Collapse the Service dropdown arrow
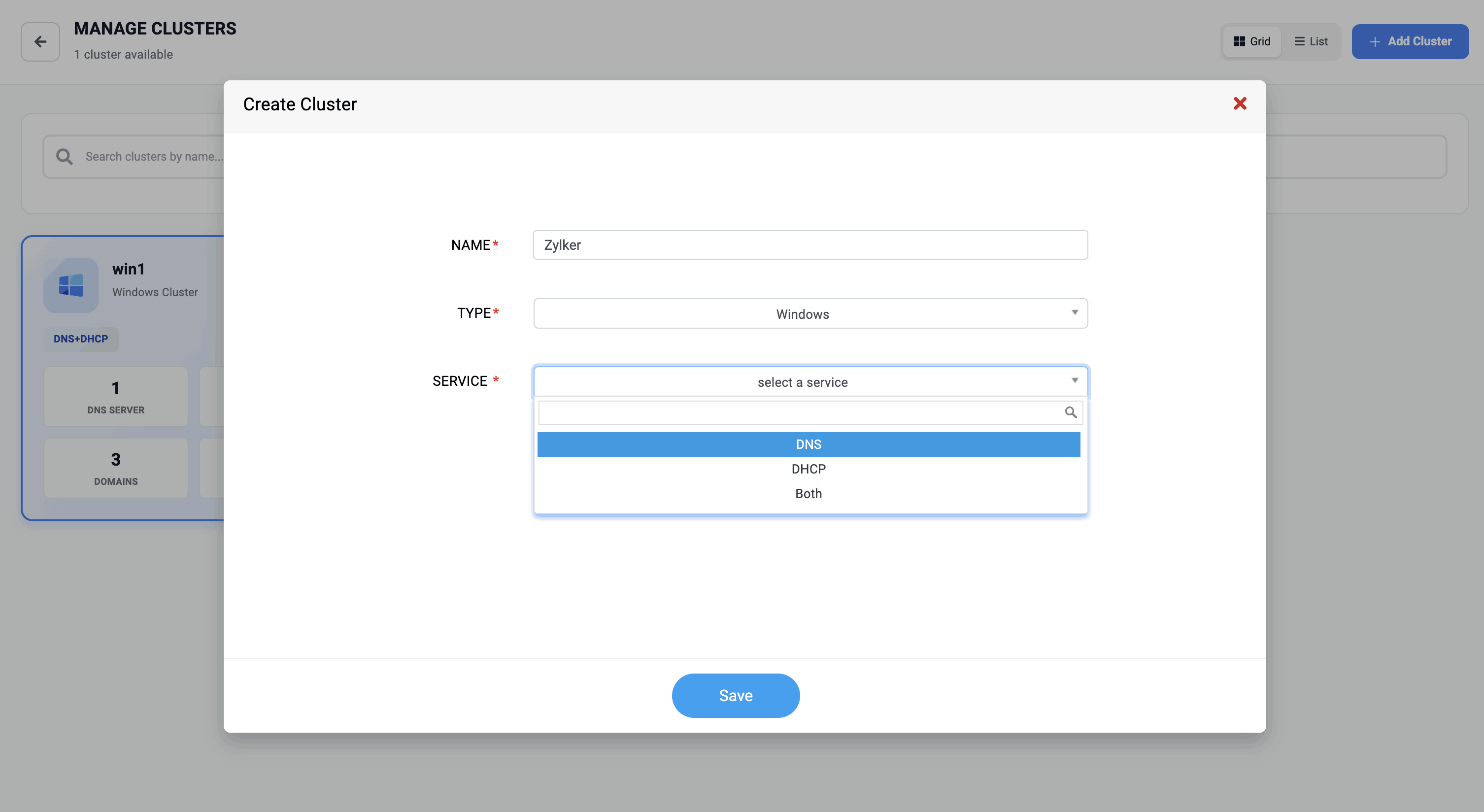Screen dimensions: 1484x812 click(1075, 381)
